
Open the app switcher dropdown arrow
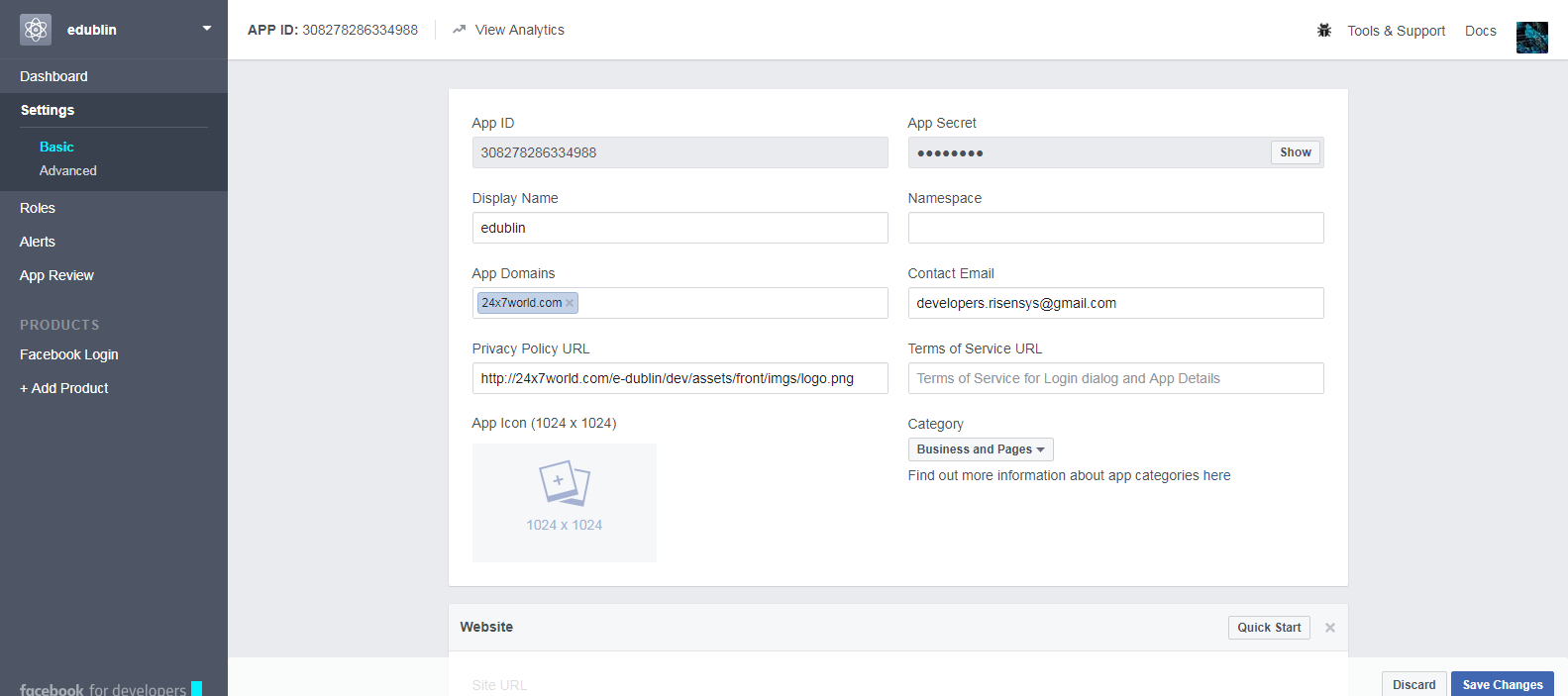click(207, 28)
